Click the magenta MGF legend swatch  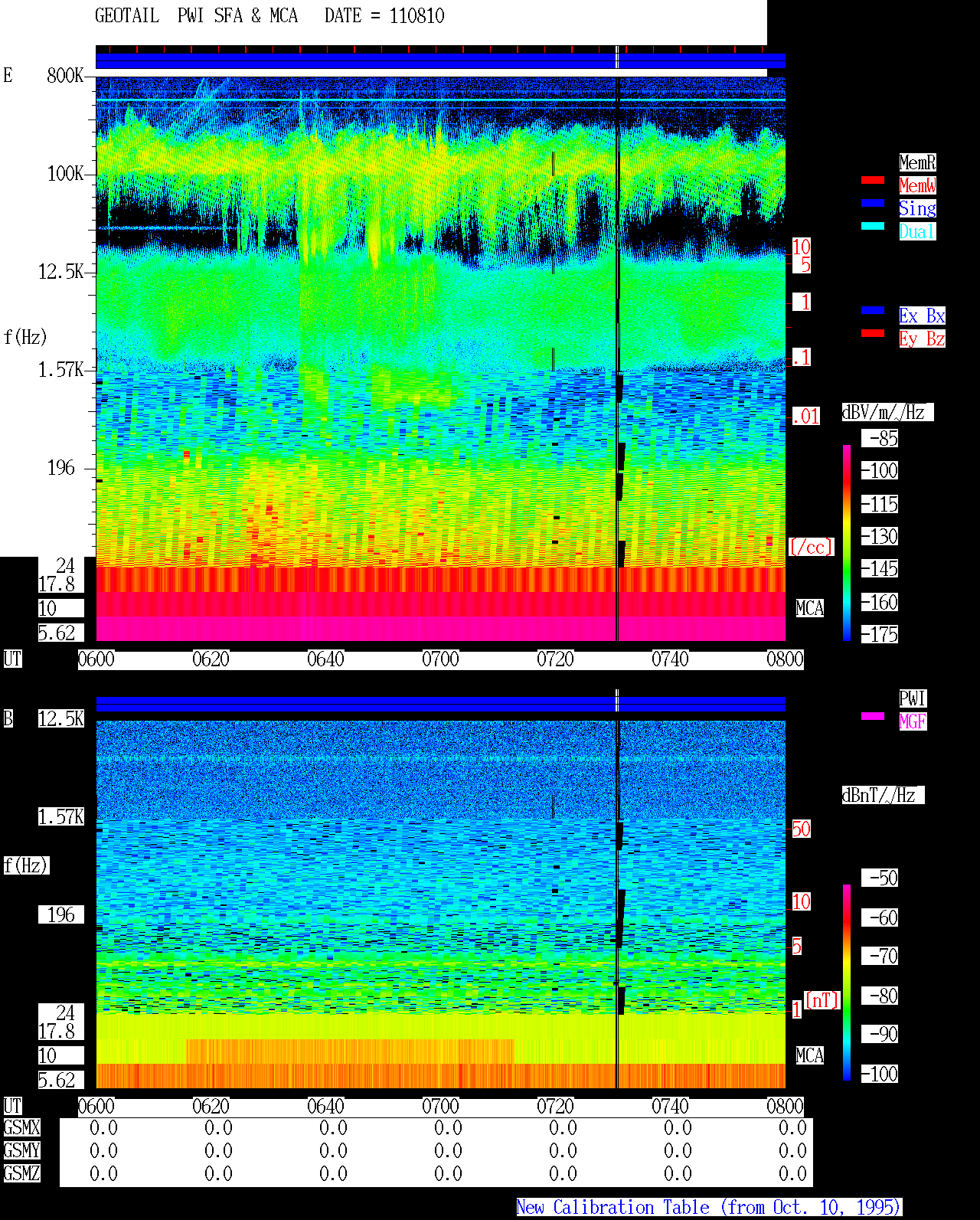pos(873,716)
